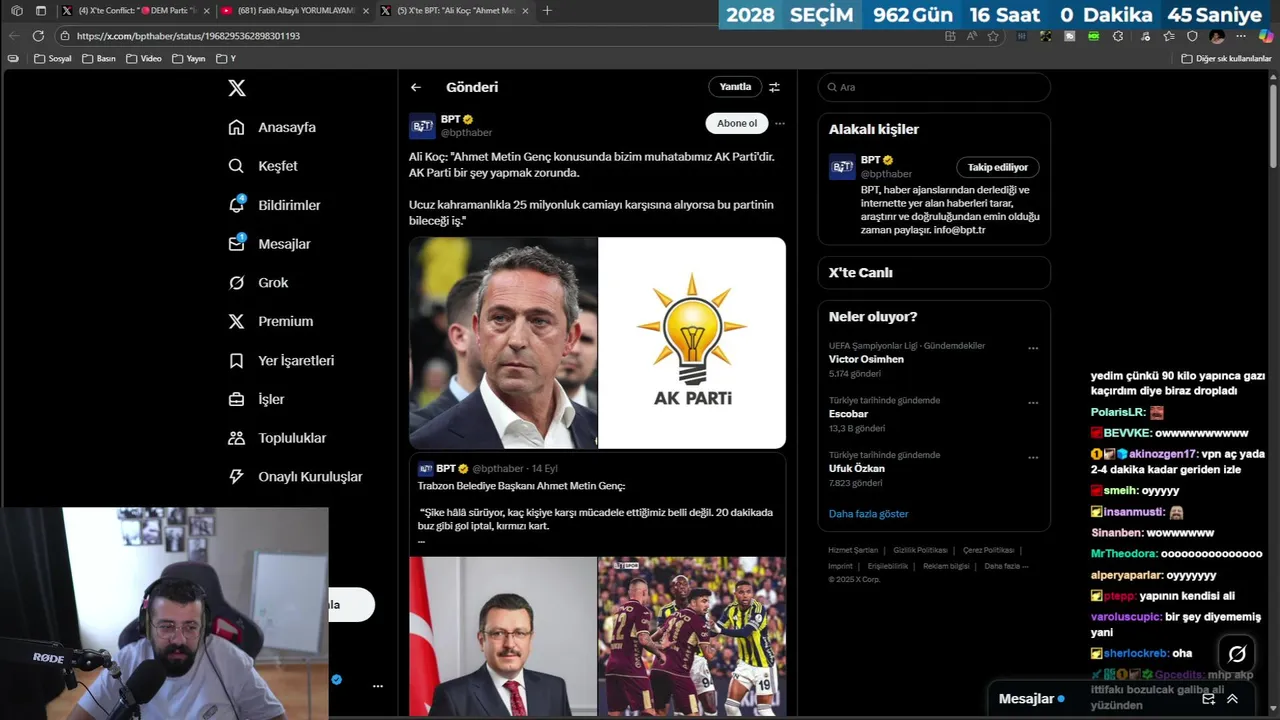Viewport: 1280px width, 720px height.
Task: Open Victor Osimhen trend options menu
Action: [1033, 349]
